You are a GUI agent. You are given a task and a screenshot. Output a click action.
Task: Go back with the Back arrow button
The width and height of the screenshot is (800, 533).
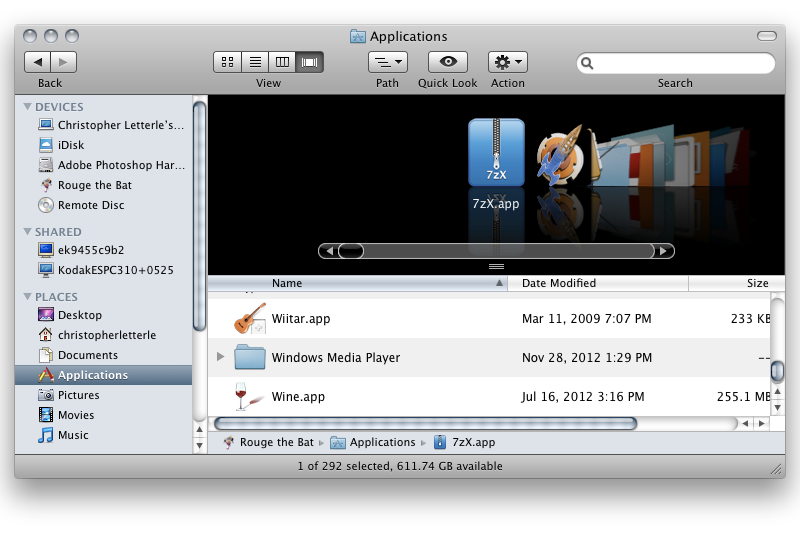click(x=37, y=62)
